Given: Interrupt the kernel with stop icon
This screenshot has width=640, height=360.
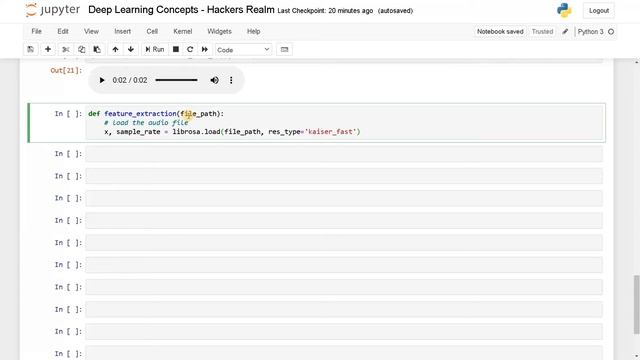Looking at the screenshot, I should (176, 49).
